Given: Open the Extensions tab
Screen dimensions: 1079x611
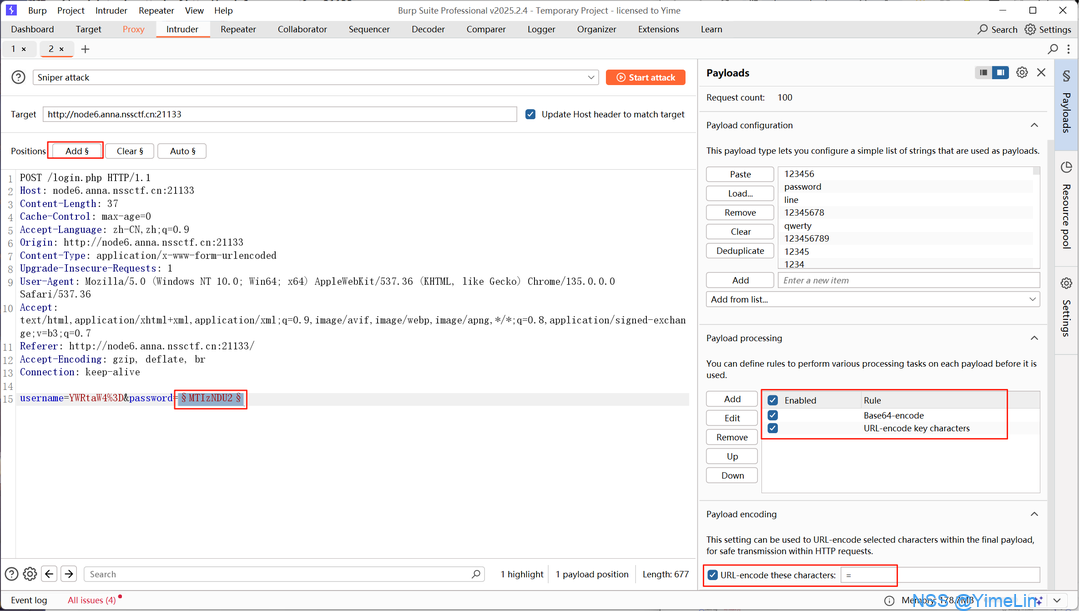Looking at the screenshot, I should pyautogui.click(x=659, y=30).
